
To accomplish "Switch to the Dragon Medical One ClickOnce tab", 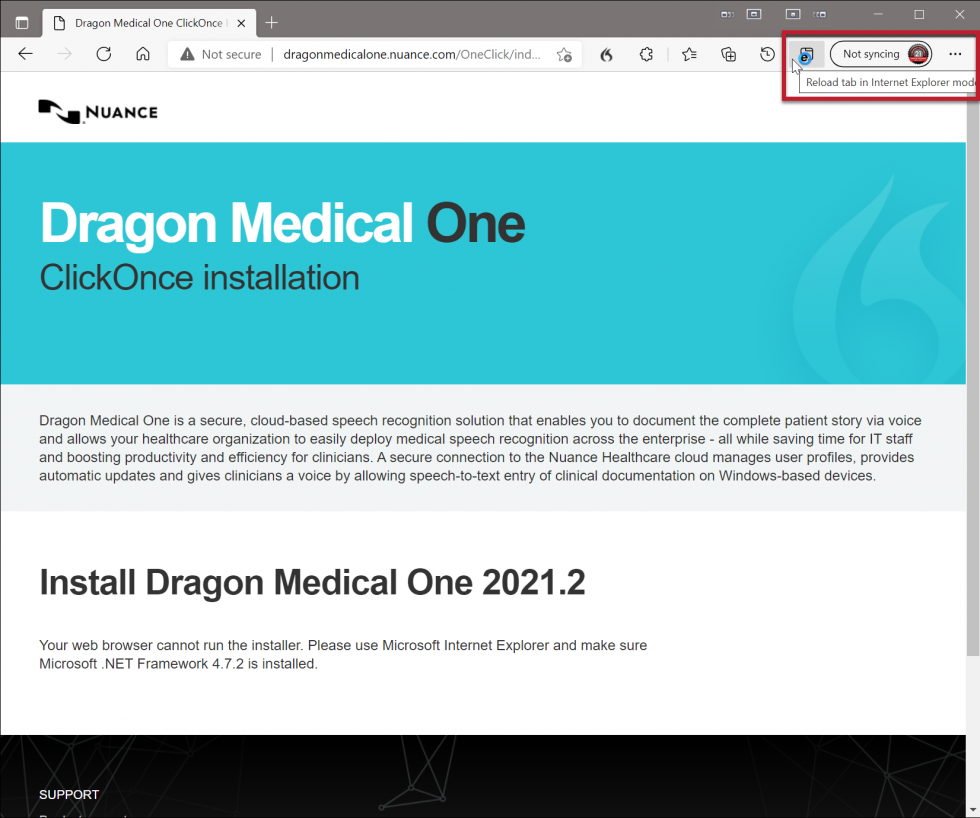I will coord(140,21).
